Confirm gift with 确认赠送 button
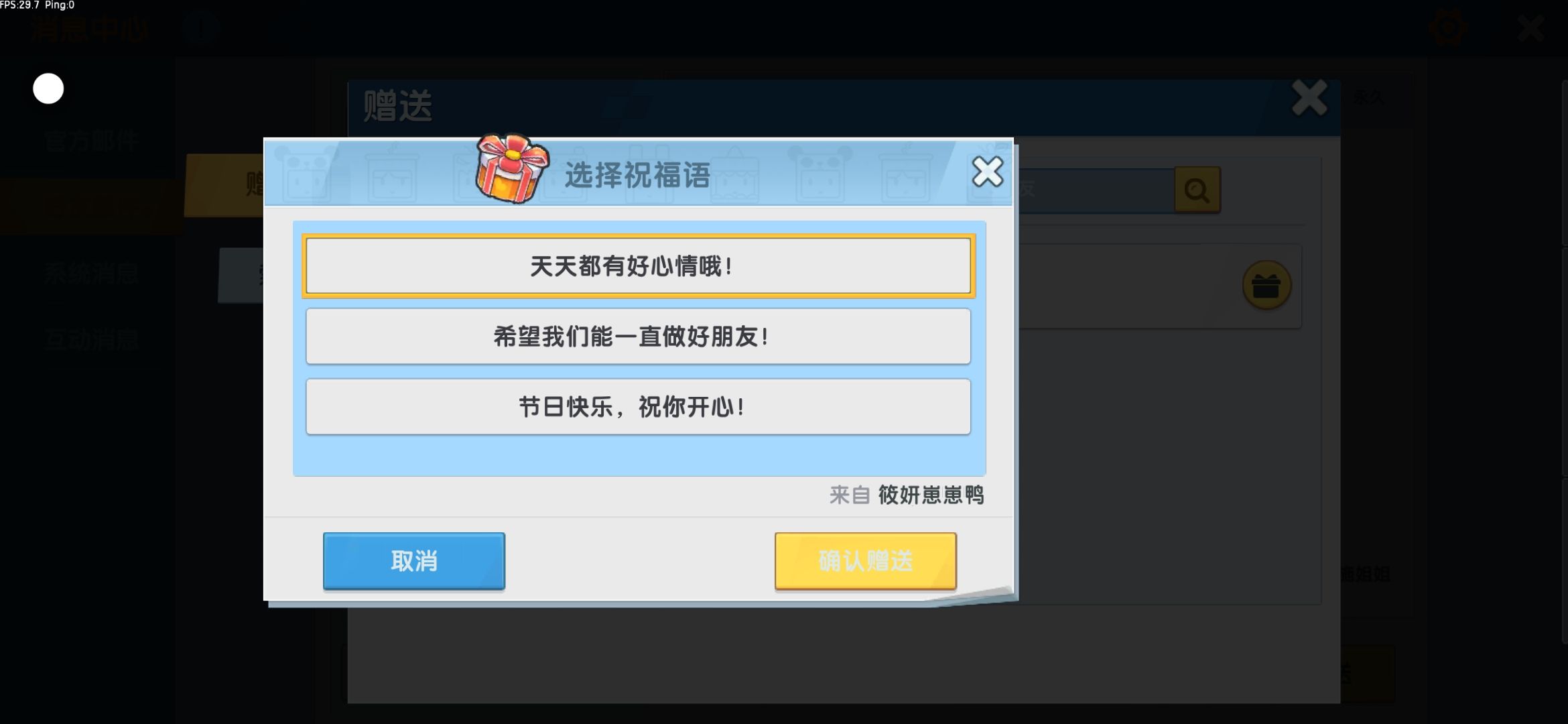 pyautogui.click(x=866, y=561)
